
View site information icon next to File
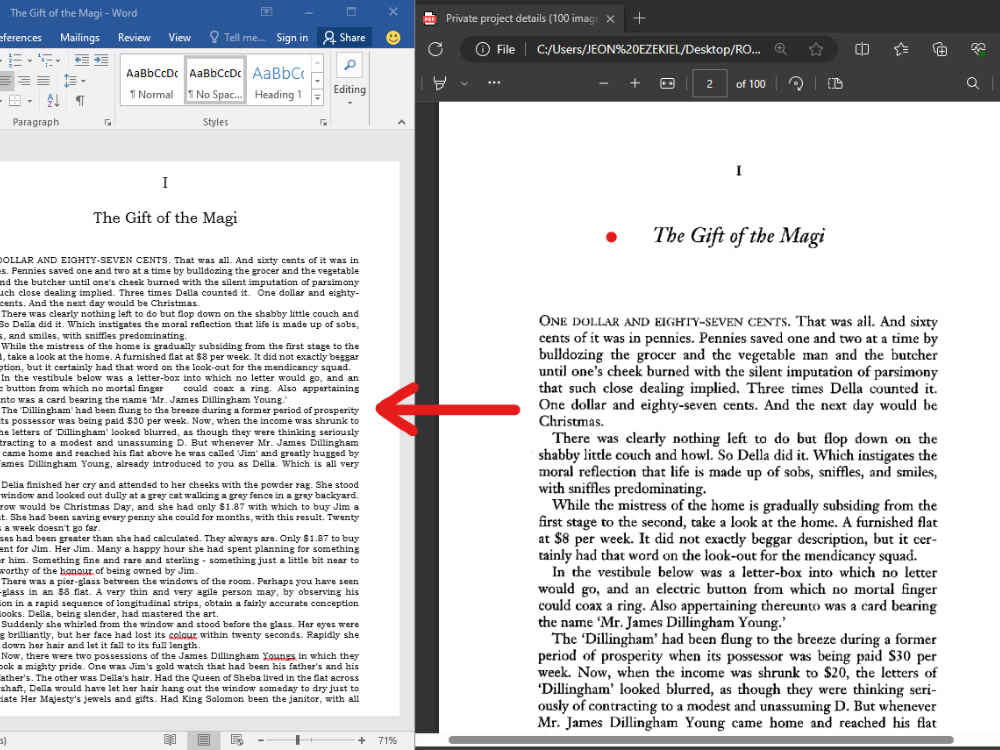[483, 49]
